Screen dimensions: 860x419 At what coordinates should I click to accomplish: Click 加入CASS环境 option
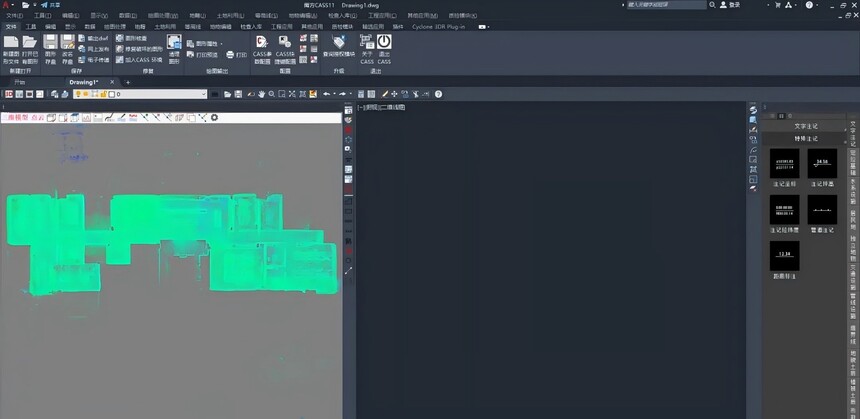click(x=139, y=59)
